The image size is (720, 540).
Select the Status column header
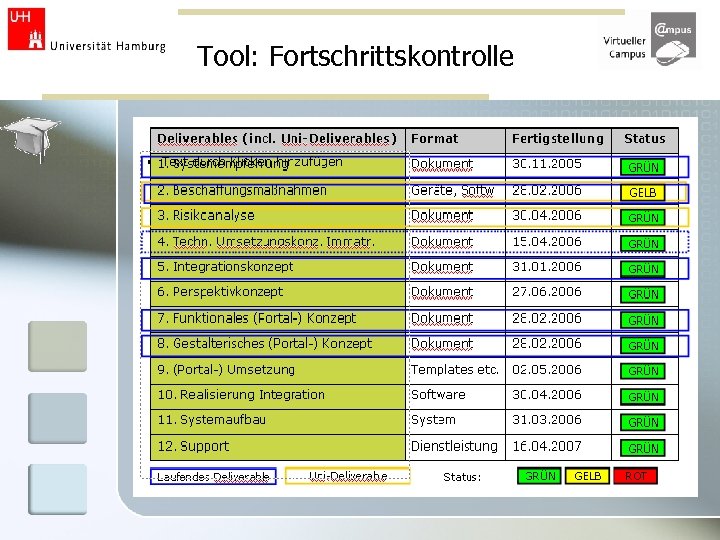tap(645, 140)
